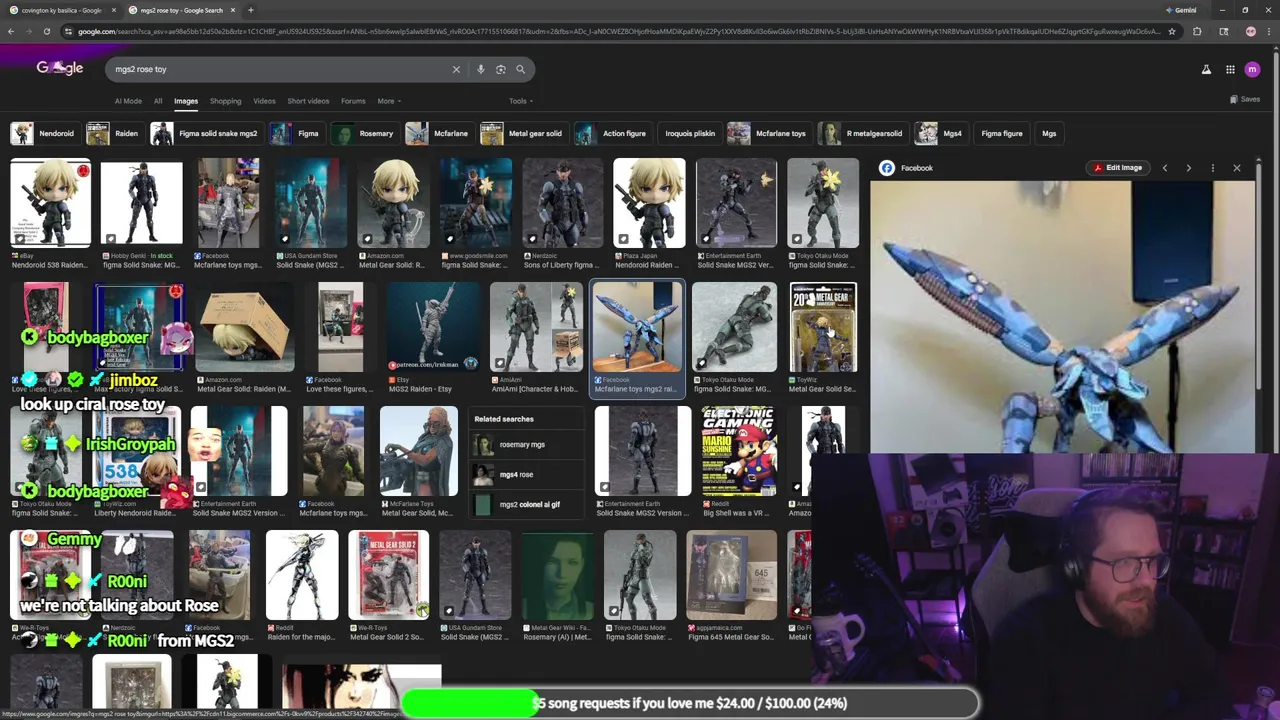Open preview panel's three-dot options
Image resolution: width=1280 pixels, height=720 pixels.
pos(1213,168)
